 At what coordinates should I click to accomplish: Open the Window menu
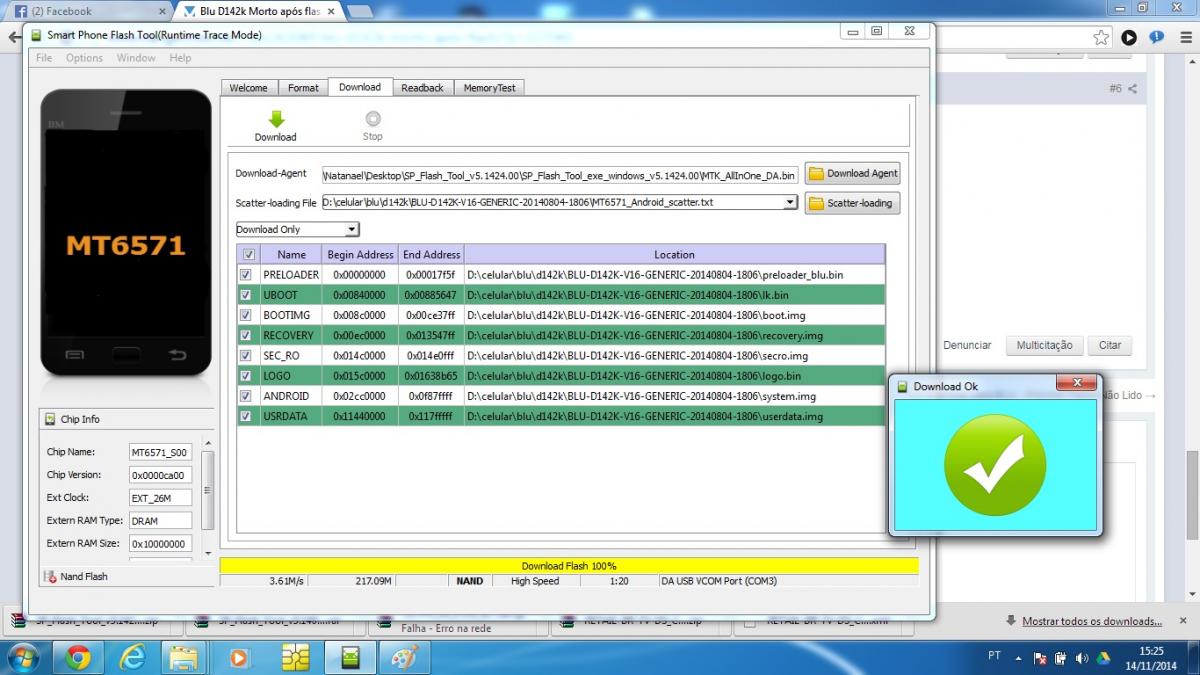pyautogui.click(x=136, y=58)
